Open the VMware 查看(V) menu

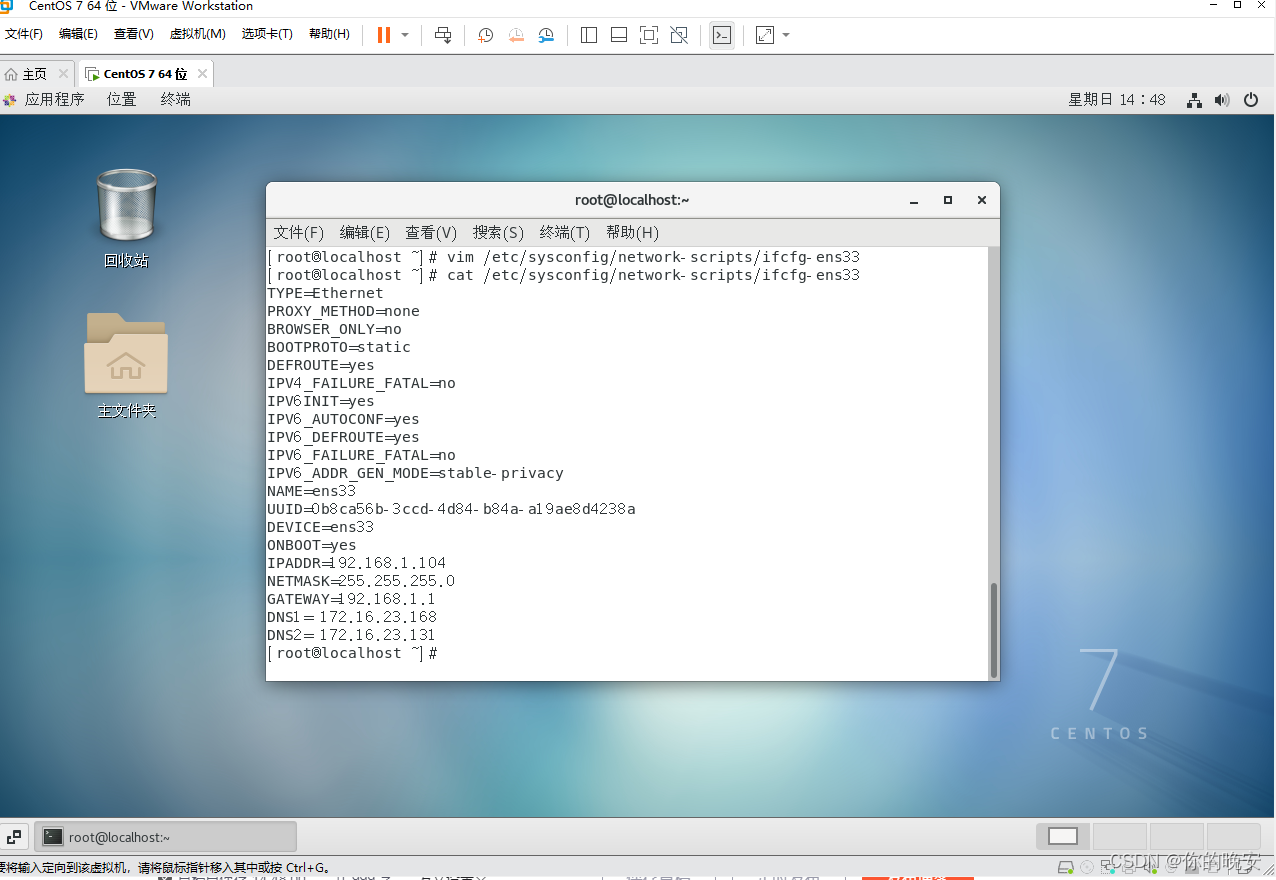pyautogui.click(x=133, y=34)
